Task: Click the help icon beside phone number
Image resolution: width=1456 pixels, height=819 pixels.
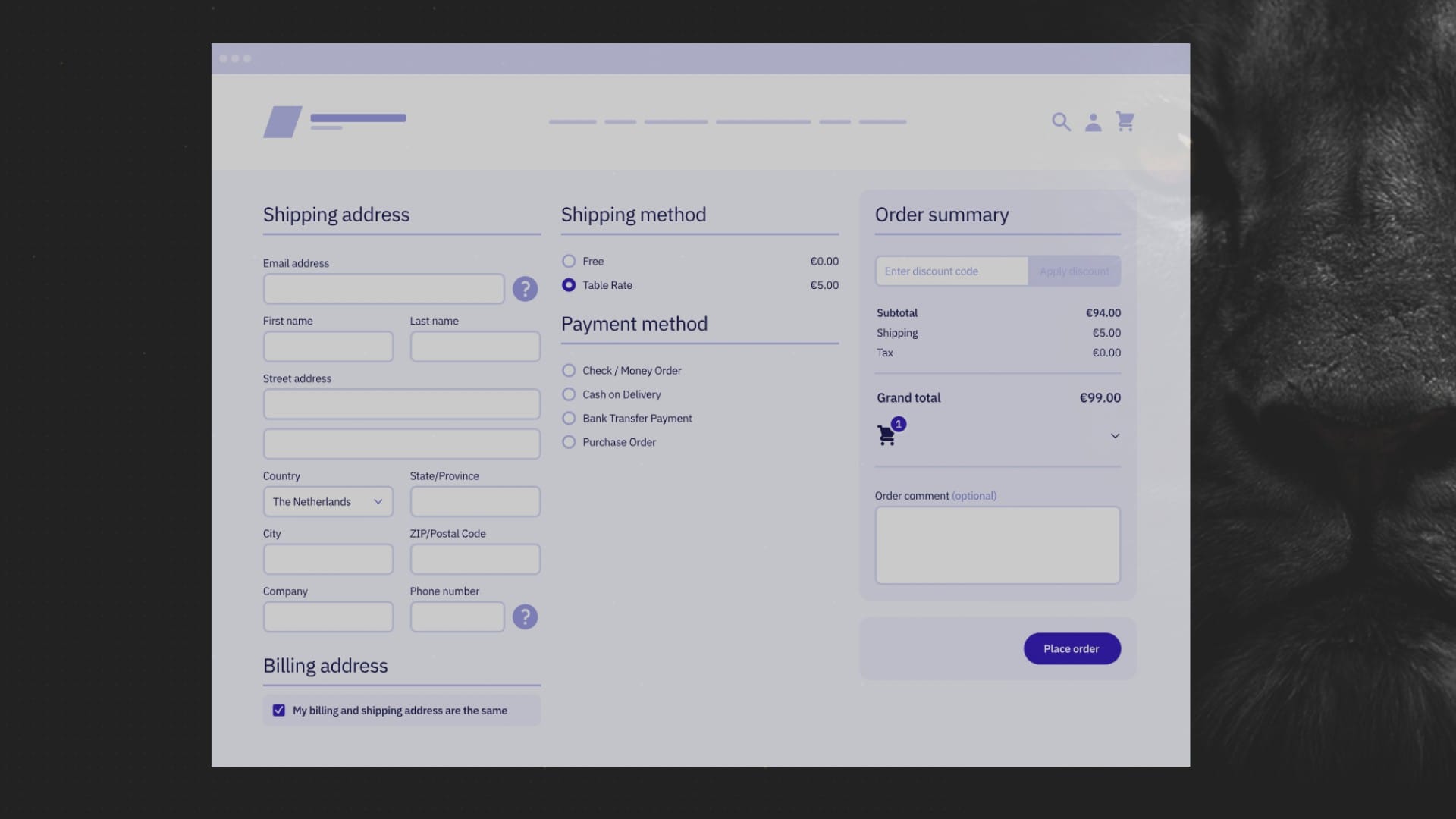Action: click(x=525, y=617)
